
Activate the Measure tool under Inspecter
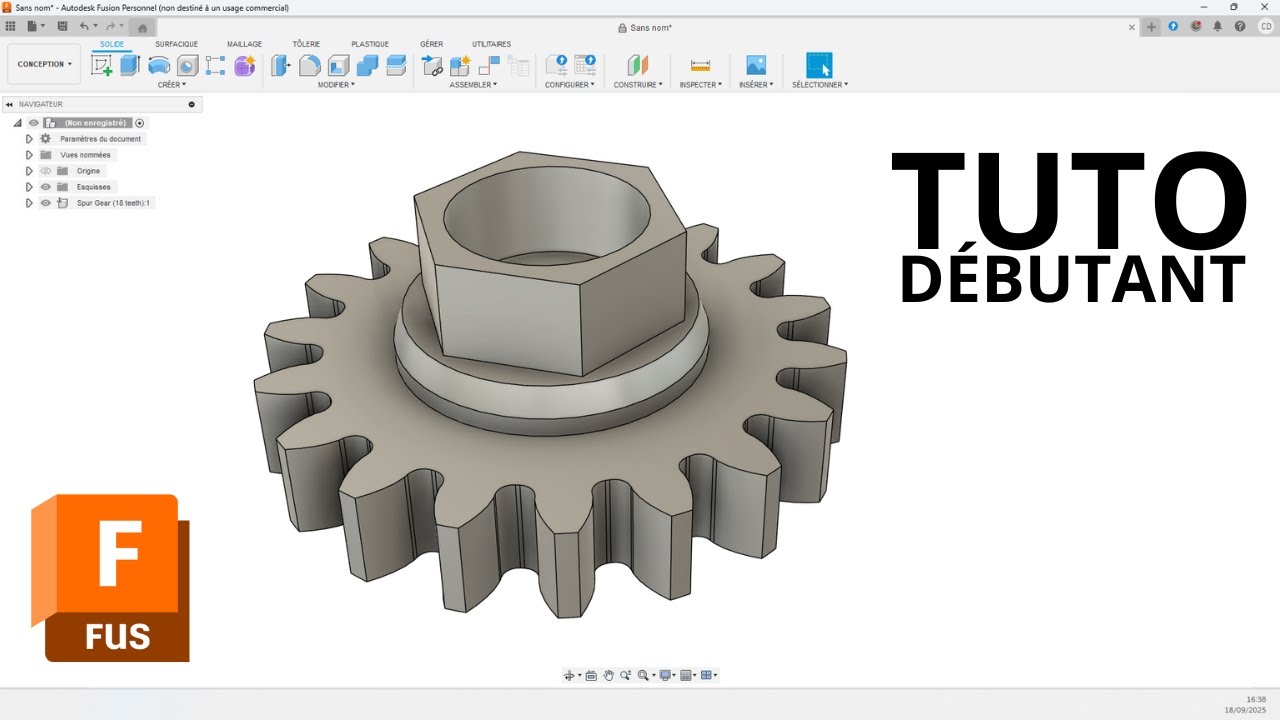click(700, 66)
